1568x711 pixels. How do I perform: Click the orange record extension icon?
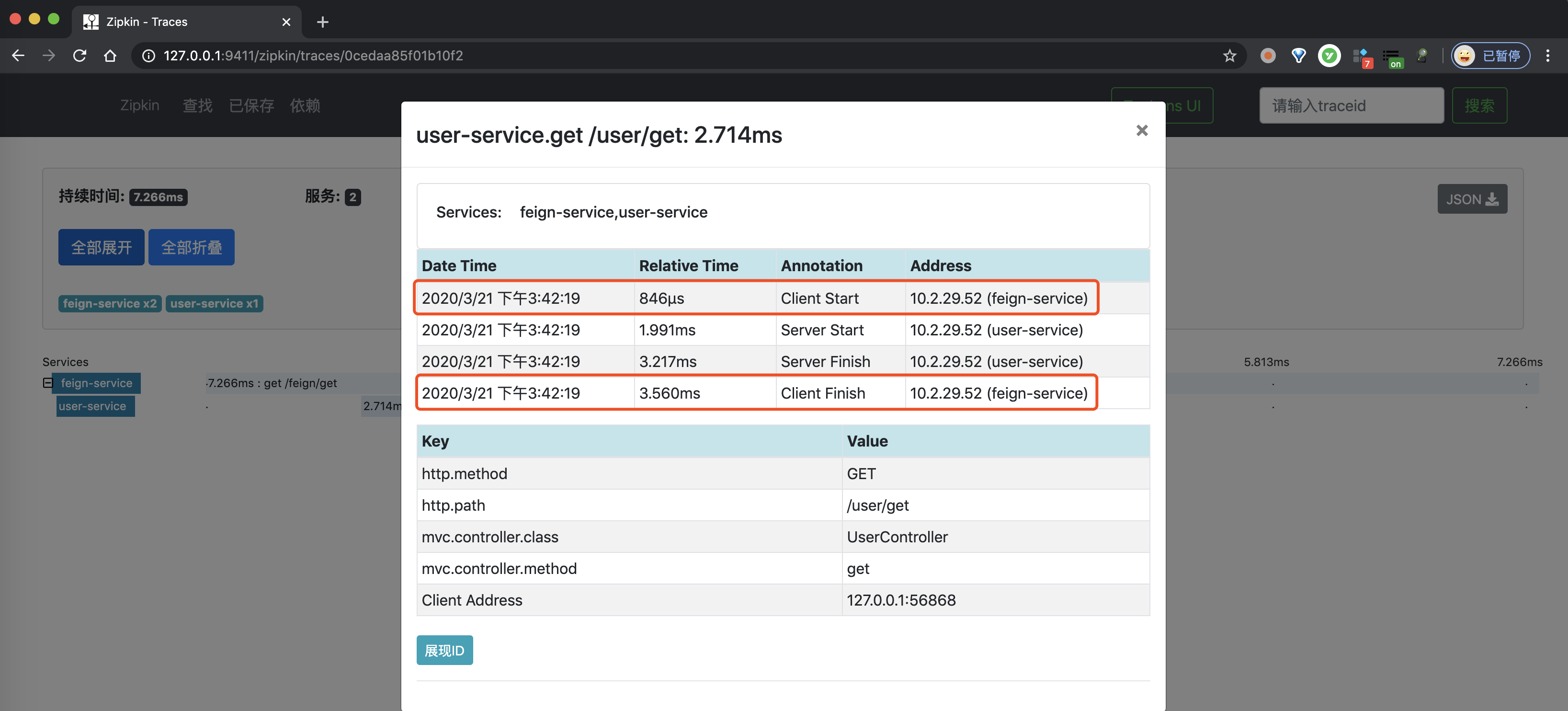1268,56
